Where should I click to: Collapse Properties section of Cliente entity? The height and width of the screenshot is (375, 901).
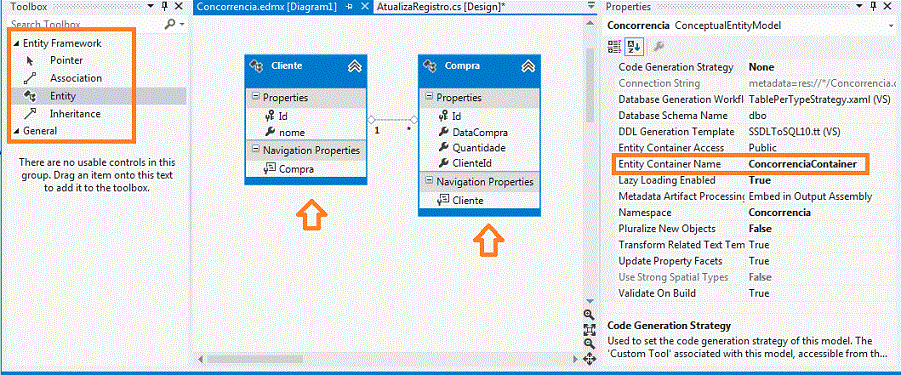point(255,97)
